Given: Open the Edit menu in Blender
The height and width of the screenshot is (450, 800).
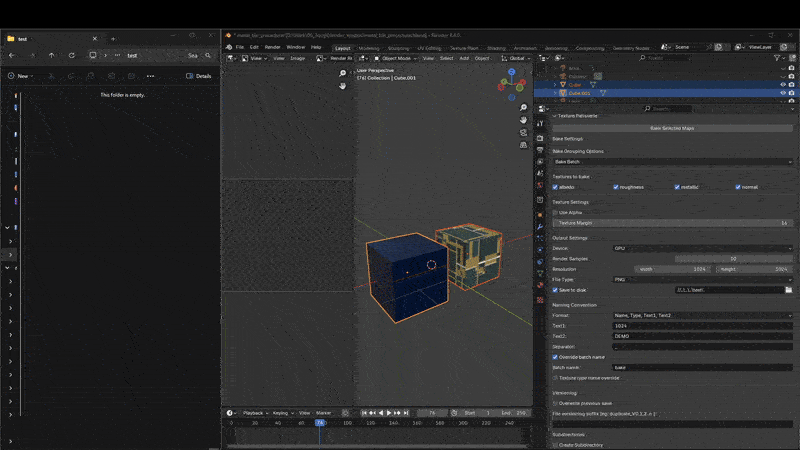Looking at the screenshot, I should point(254,47).
